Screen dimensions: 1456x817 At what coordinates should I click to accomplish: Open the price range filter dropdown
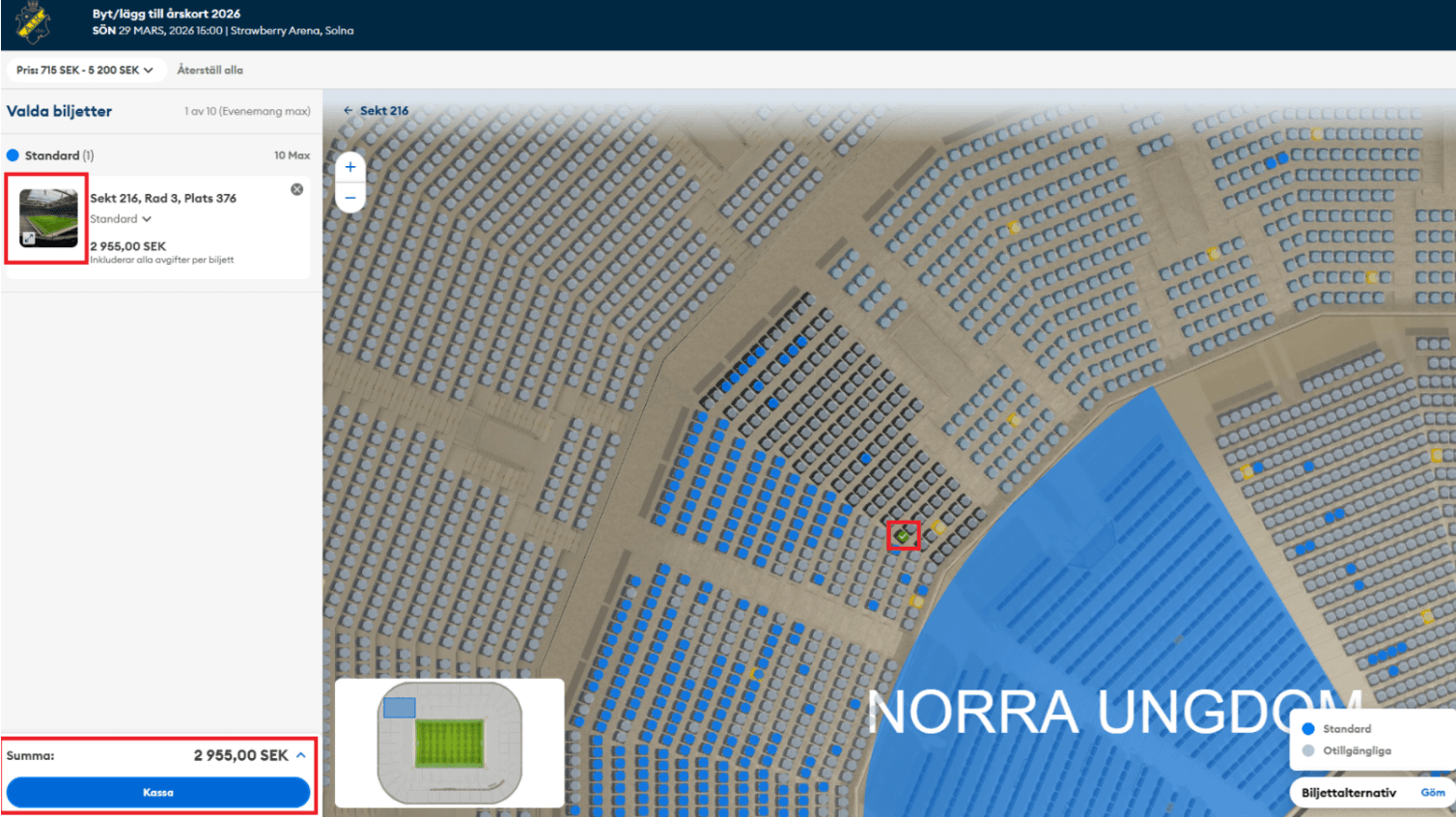[x=85, y=70]
